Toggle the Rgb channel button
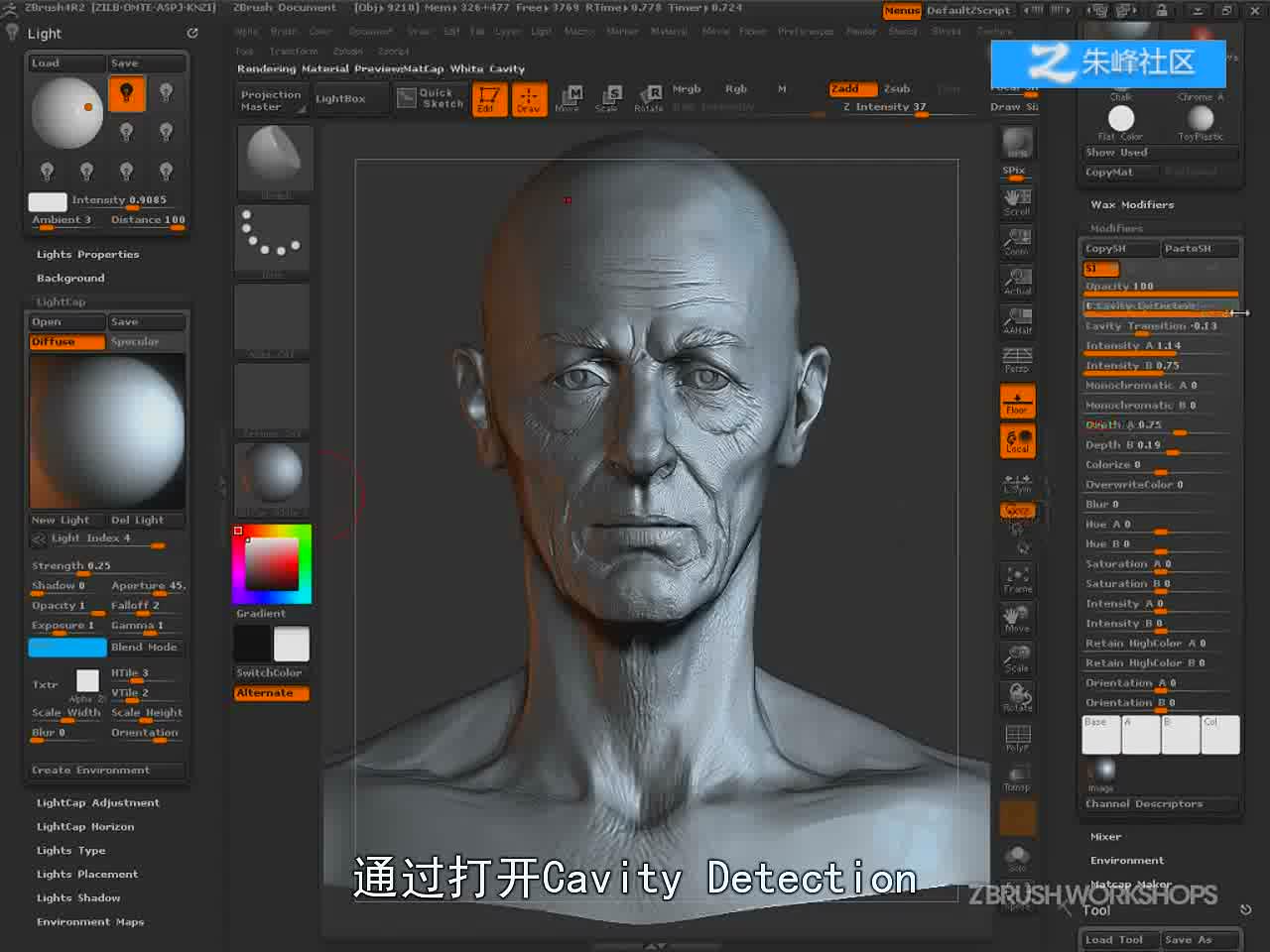The width and height of the screenshot is (1270, 952). 736,88
